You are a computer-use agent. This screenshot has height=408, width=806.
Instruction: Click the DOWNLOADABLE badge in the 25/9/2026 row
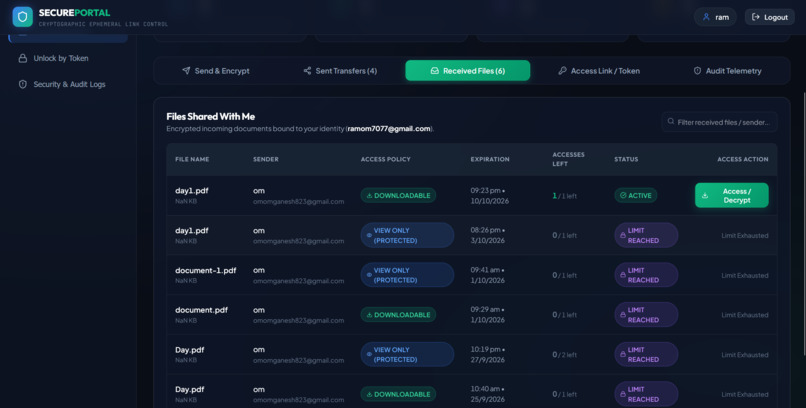[x=398, y=394]
